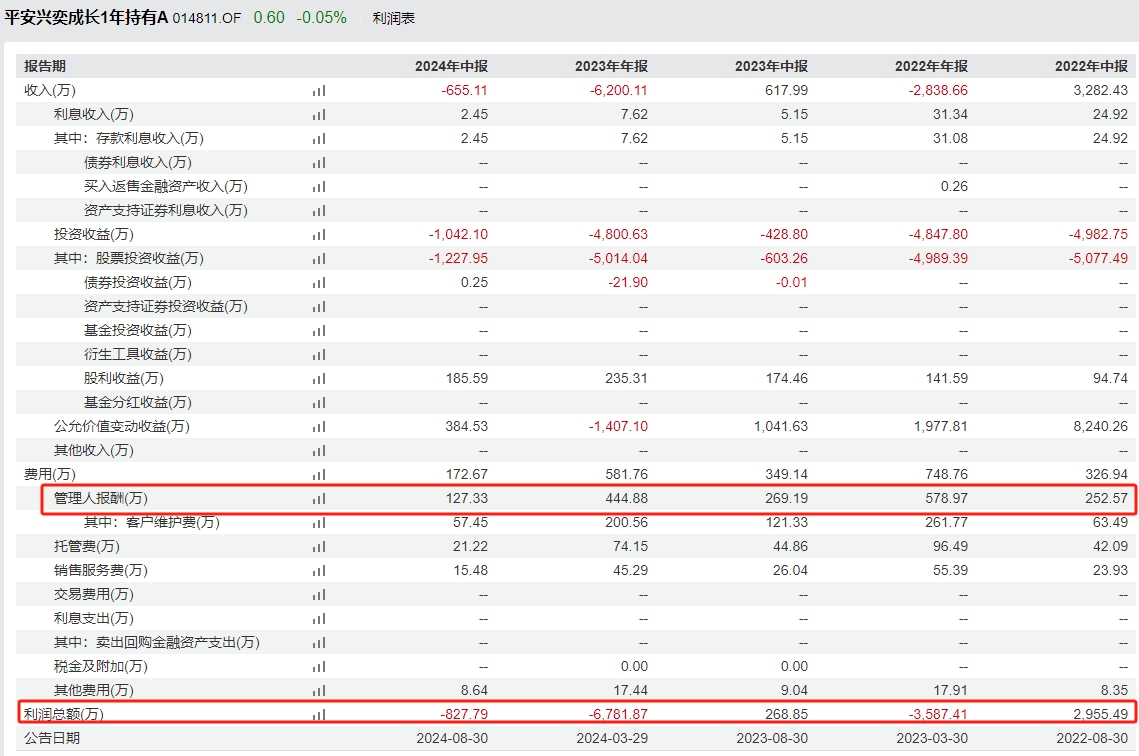Click the 578.97 manager fee cell
The width and height of the screenshot is (1139, 756).
coord(947,498)
